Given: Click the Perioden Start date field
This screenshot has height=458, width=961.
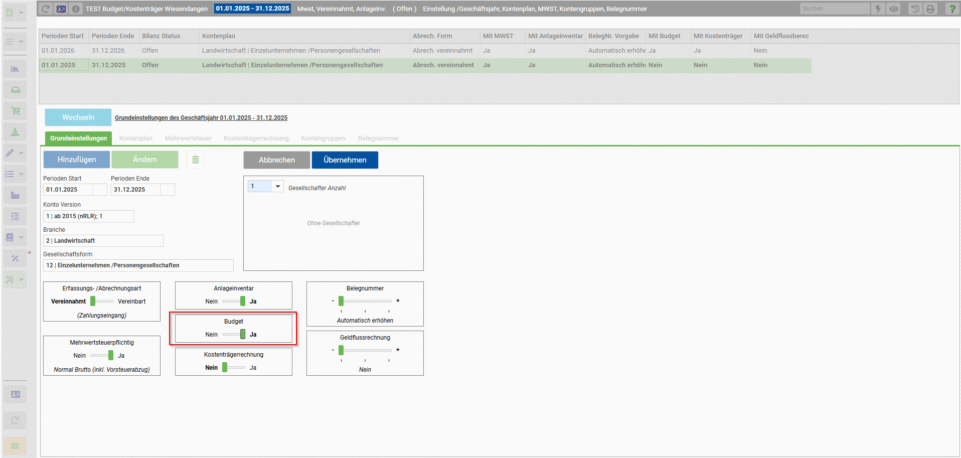Looking at the screenshot, I should (x=75, y=189).
